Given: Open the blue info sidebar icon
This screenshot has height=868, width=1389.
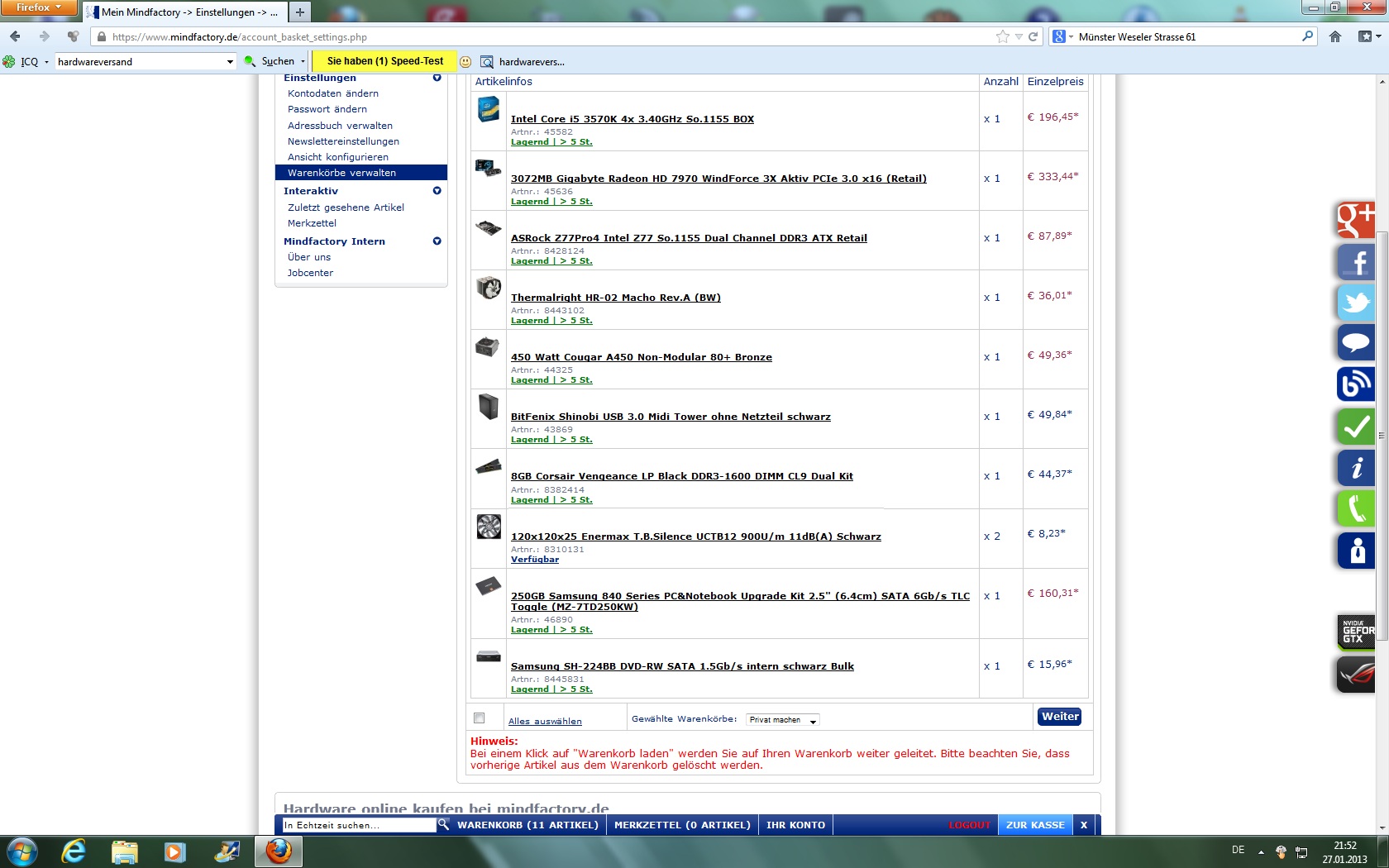Looking at the screenshot, I should (1356, 468).
